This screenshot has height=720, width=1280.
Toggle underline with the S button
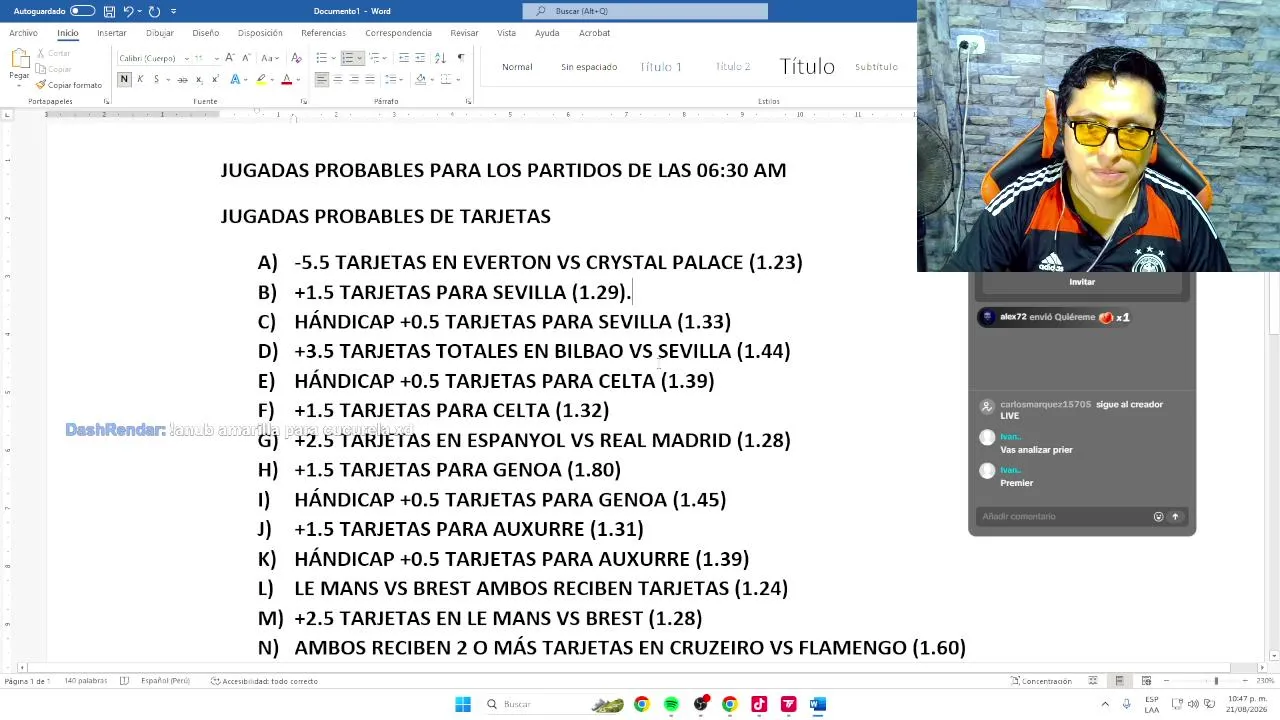pos(155,79)
